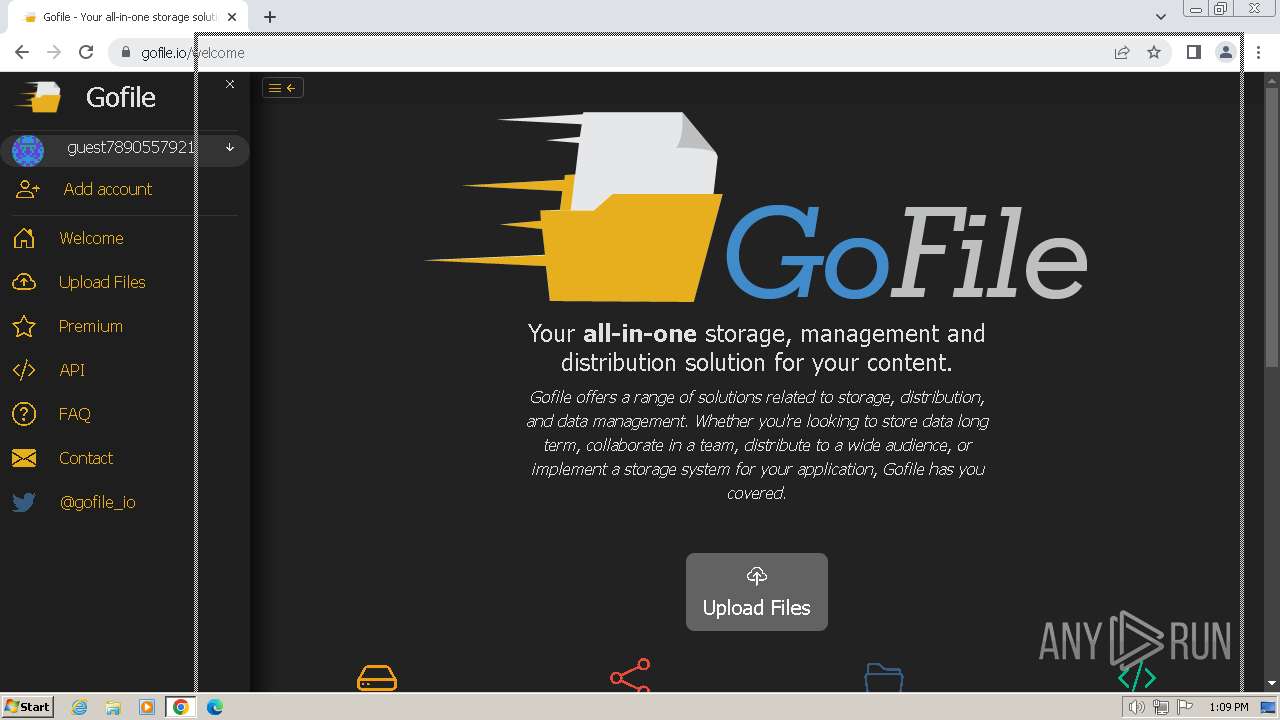The image size is (1280, 720).
Task: Click the volume speaker tray icon
Action: [x=1136, y=707]
